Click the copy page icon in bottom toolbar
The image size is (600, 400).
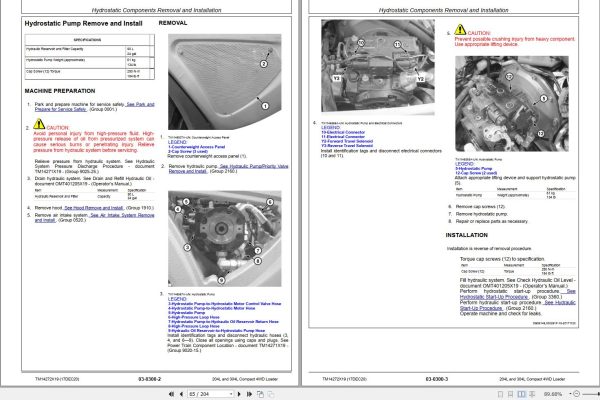pyautogui.click(x=260, y=394)
